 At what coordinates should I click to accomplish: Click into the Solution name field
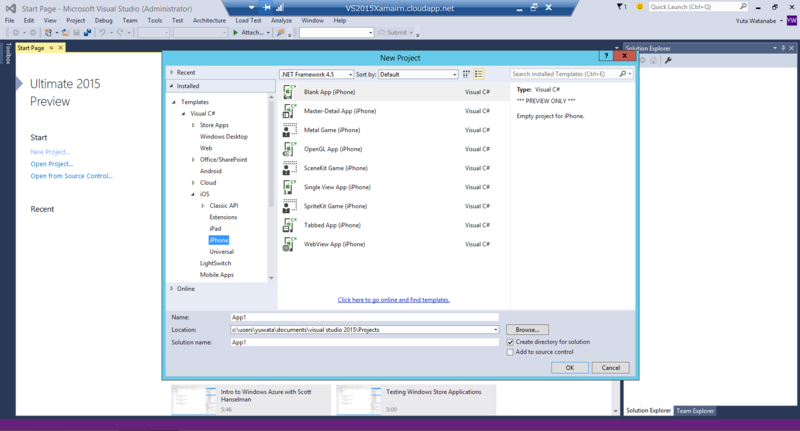pos(364,342)
